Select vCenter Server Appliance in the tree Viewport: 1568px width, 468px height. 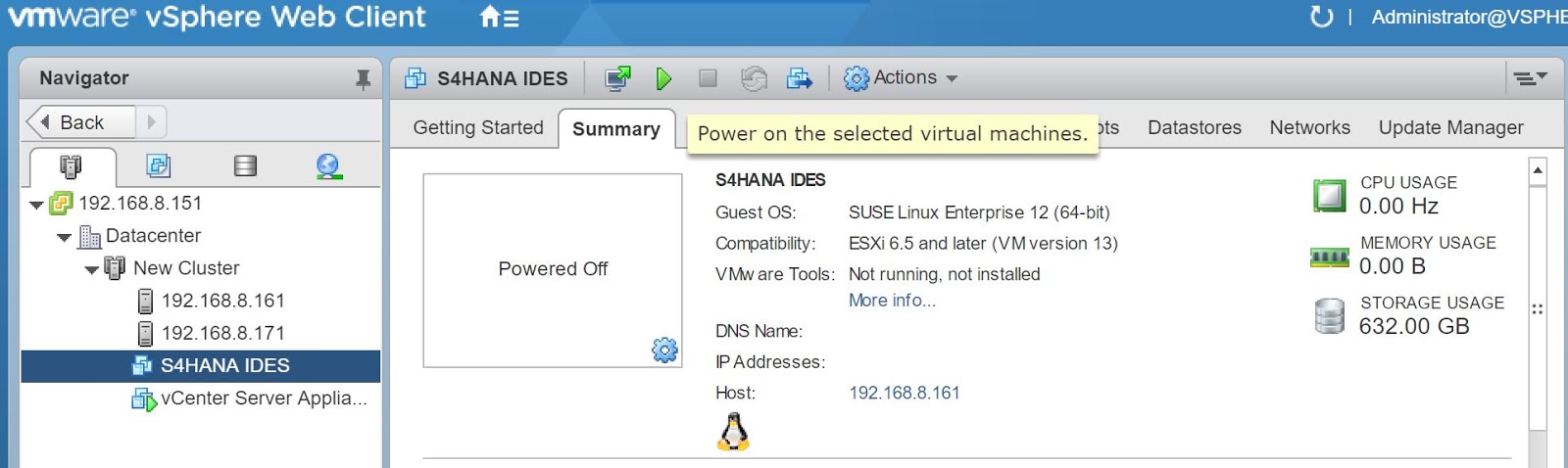(x=263, y=398)
